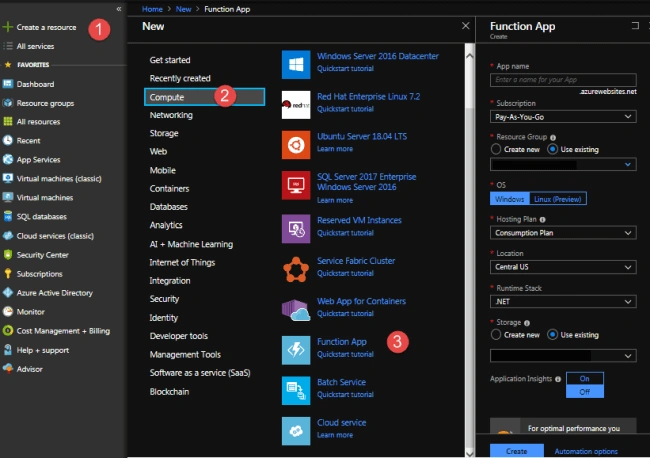Image resolution: width=650 pixels, height=458 pixels.
Task: Choose Create new for Storage
Action: 496,334
